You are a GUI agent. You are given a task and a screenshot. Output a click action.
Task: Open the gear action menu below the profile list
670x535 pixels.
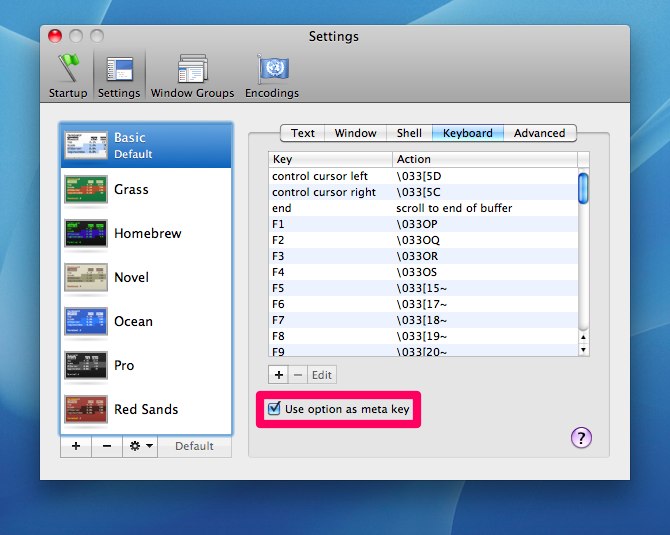(x=140, y=447)
